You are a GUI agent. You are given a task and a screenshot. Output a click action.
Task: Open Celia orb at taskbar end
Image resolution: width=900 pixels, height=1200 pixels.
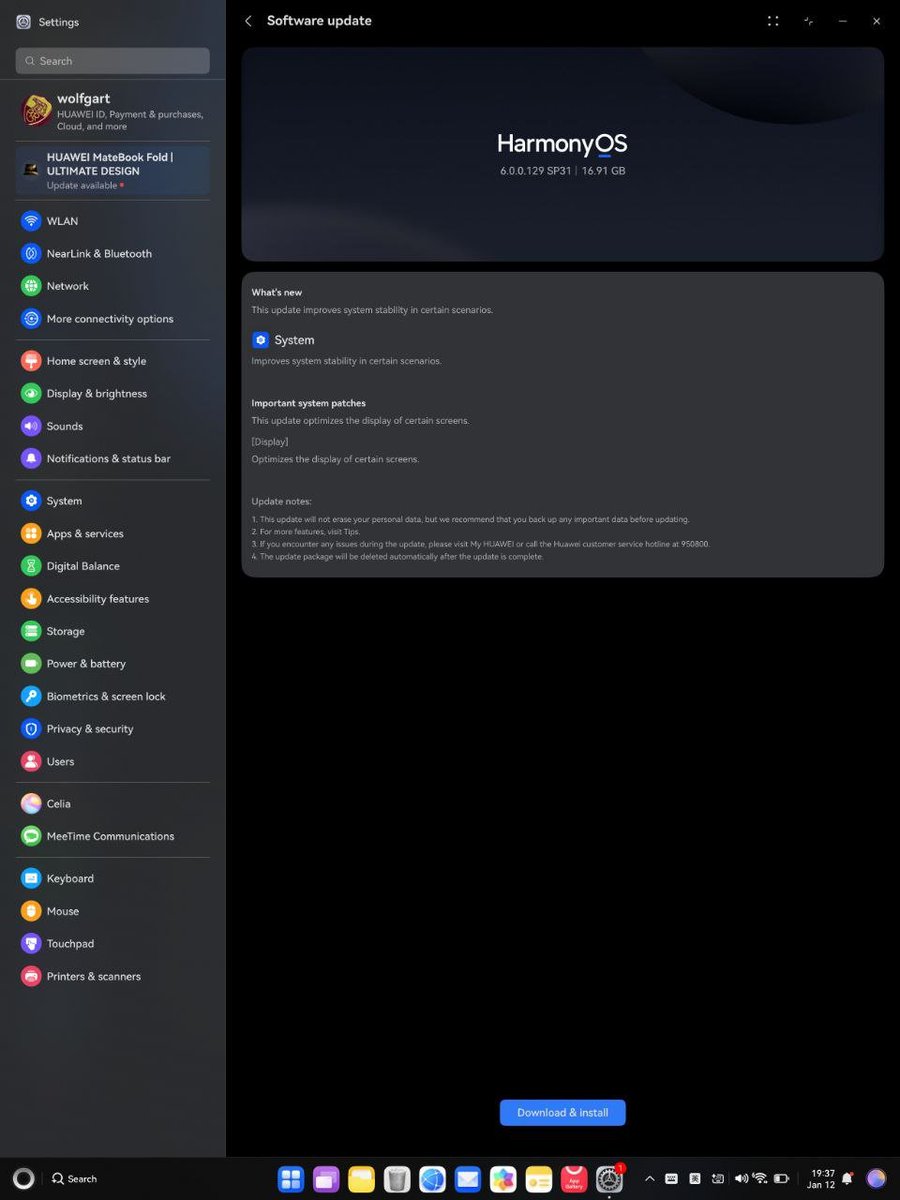coord(876,1179)
